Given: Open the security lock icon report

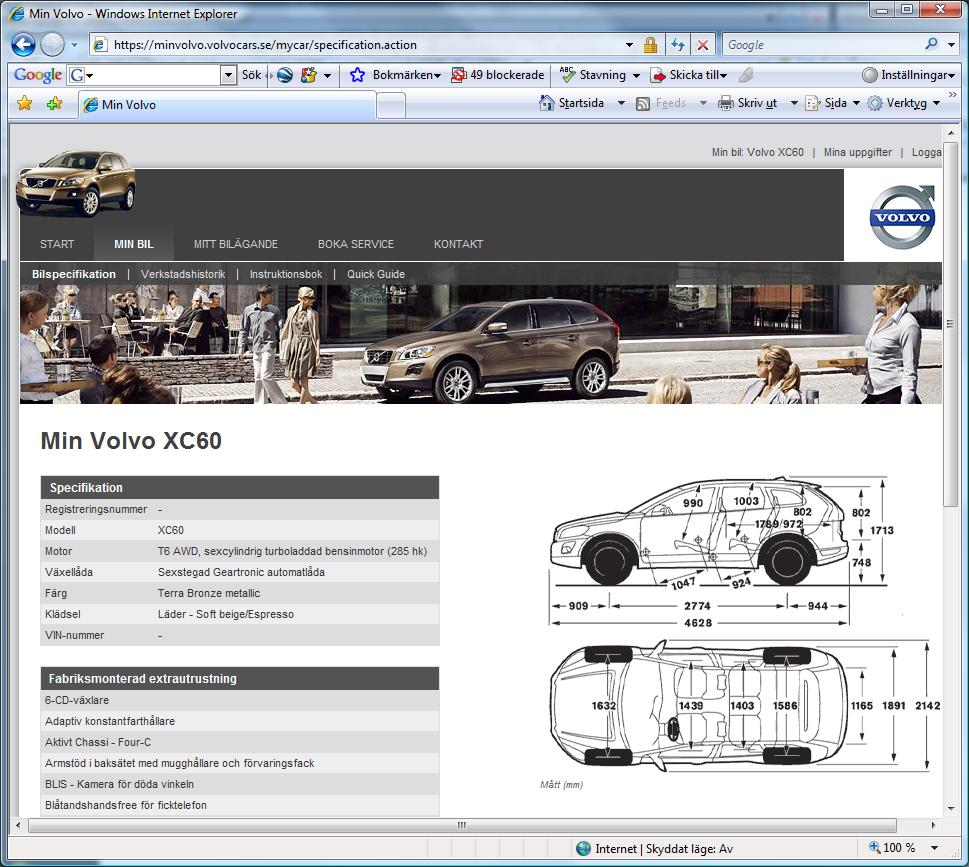Looking at the screenshot, I should click(650, 44).
